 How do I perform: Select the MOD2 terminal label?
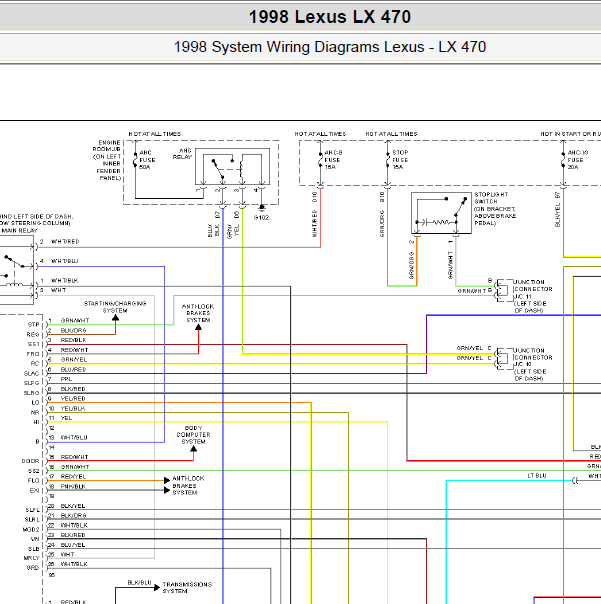(31, 529)
